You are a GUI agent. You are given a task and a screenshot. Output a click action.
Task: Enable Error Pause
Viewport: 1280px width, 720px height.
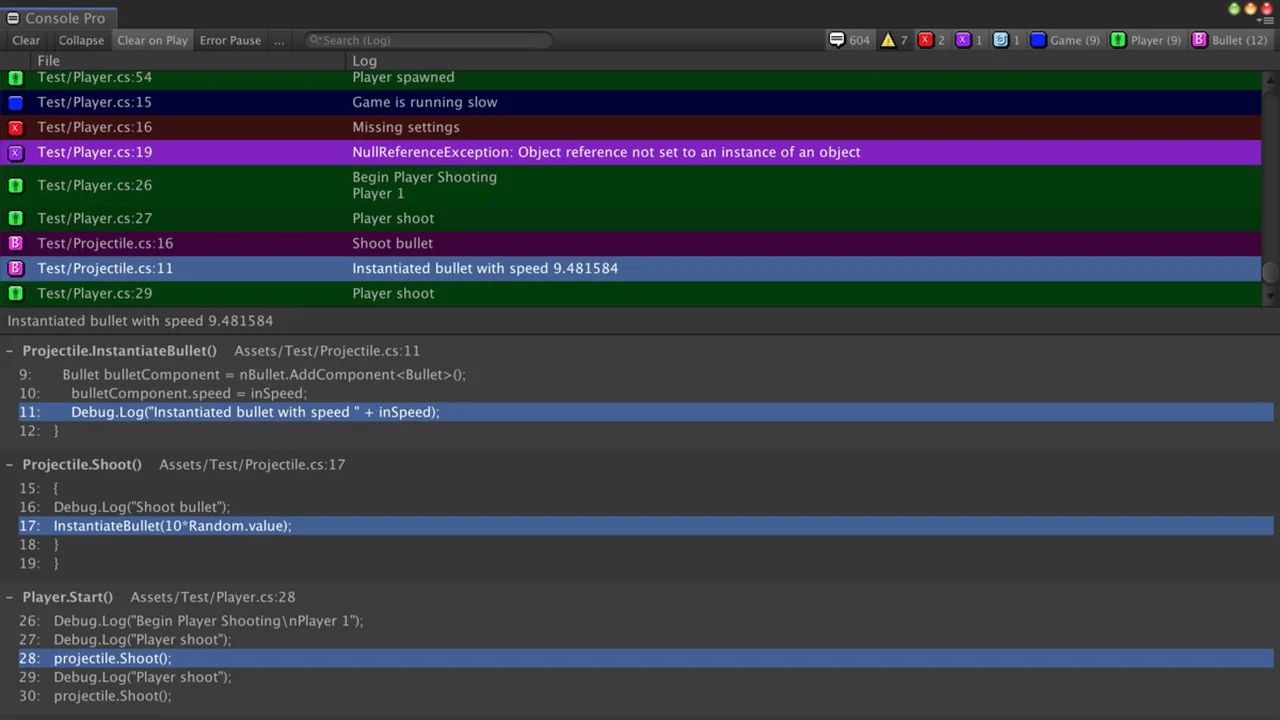coord(230,40)
